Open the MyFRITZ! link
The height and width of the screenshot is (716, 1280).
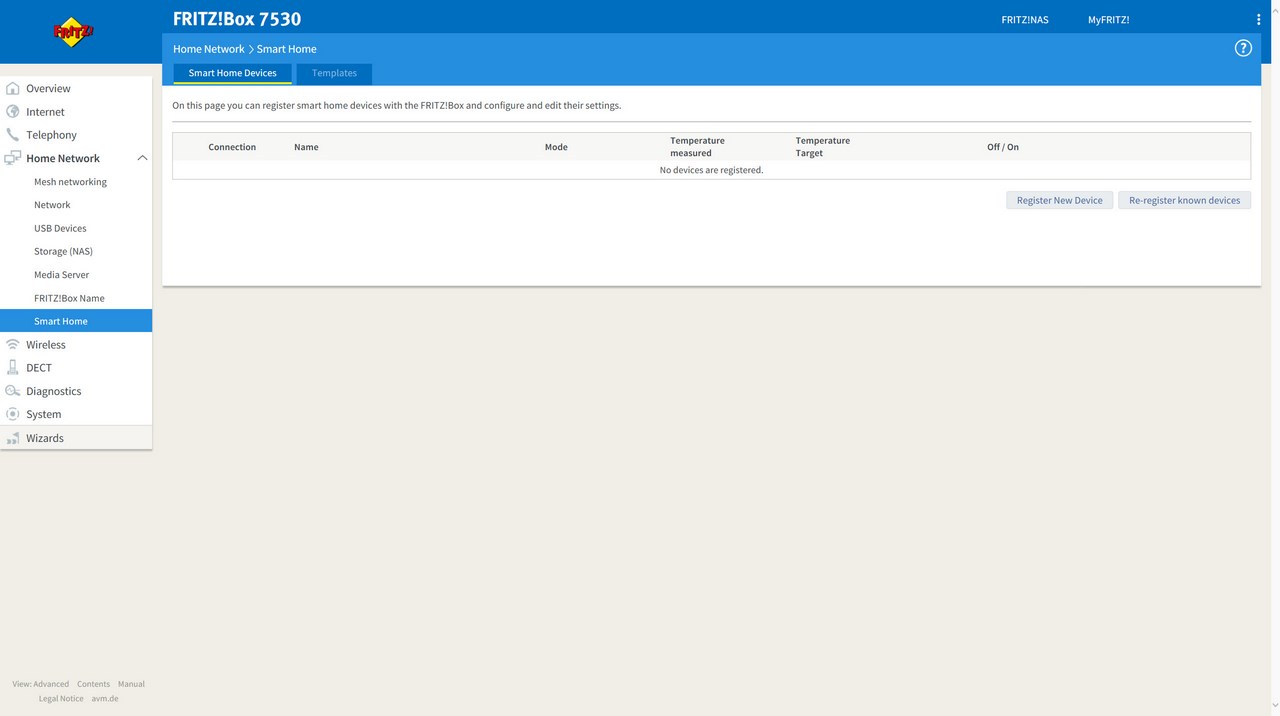tap(1108, 20)
